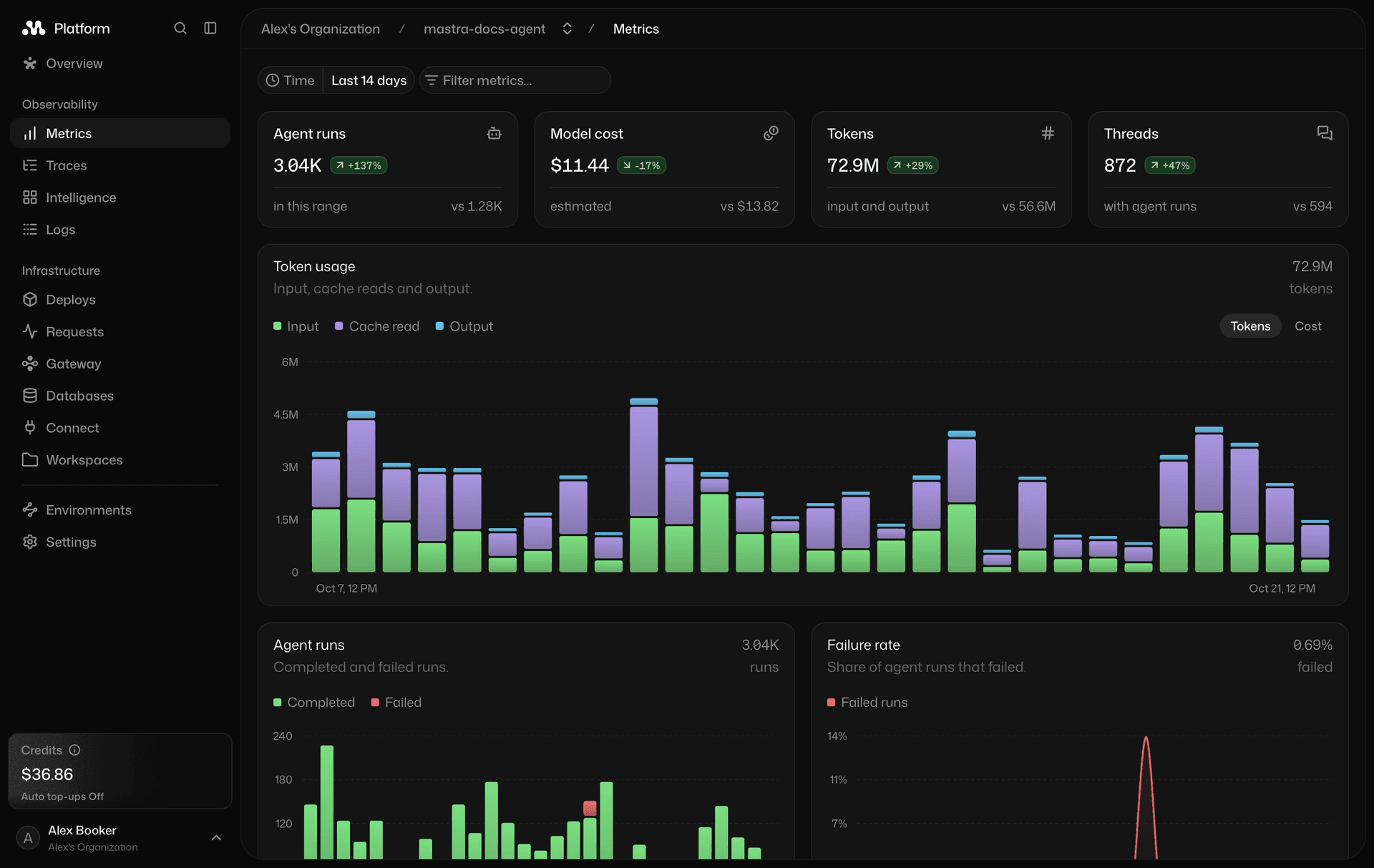Click the Alex Booker profile name
Screen dimensions: 1374x868
(x=82, y=830)
